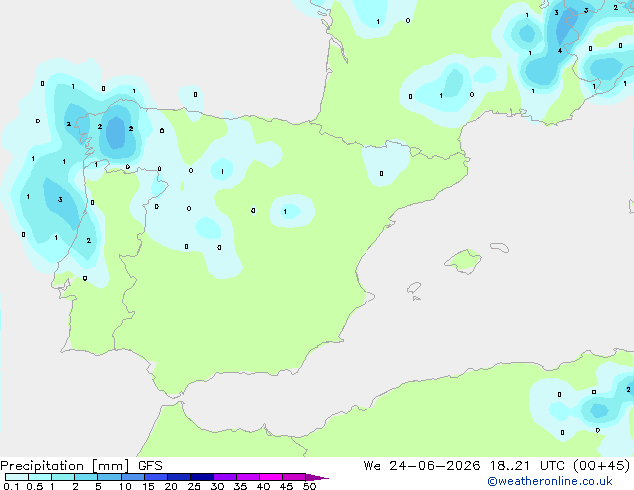This screenshot has height=490, width=634.
Task: Click the '4' precipitation value on the map
Action: click(x=560, y=51)
